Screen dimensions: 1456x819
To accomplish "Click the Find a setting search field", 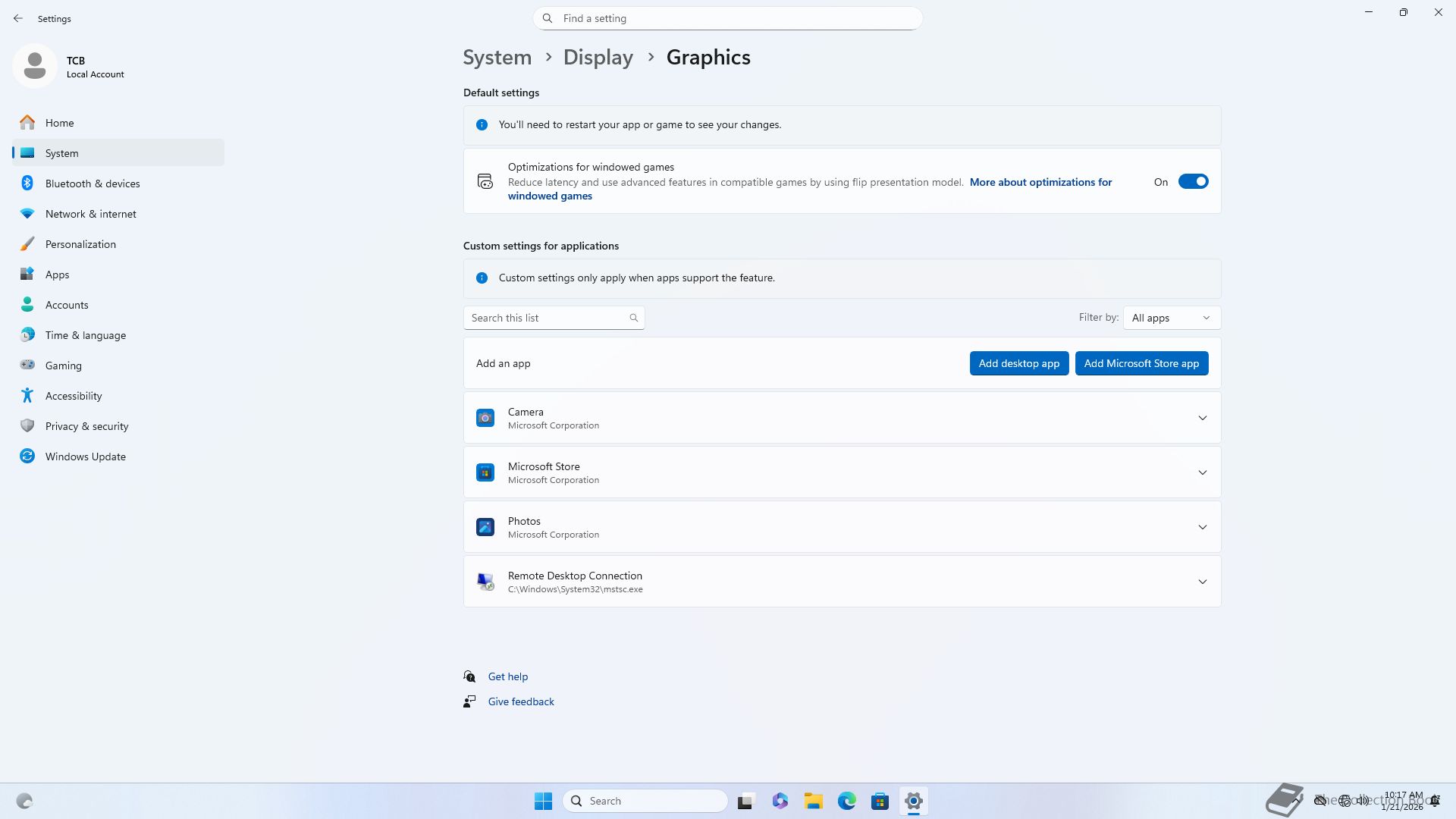I will [728, 18].
